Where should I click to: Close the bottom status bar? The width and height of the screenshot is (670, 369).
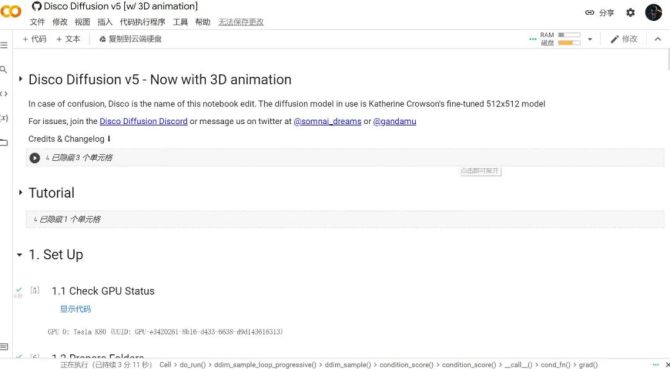(x=667, y=365)
